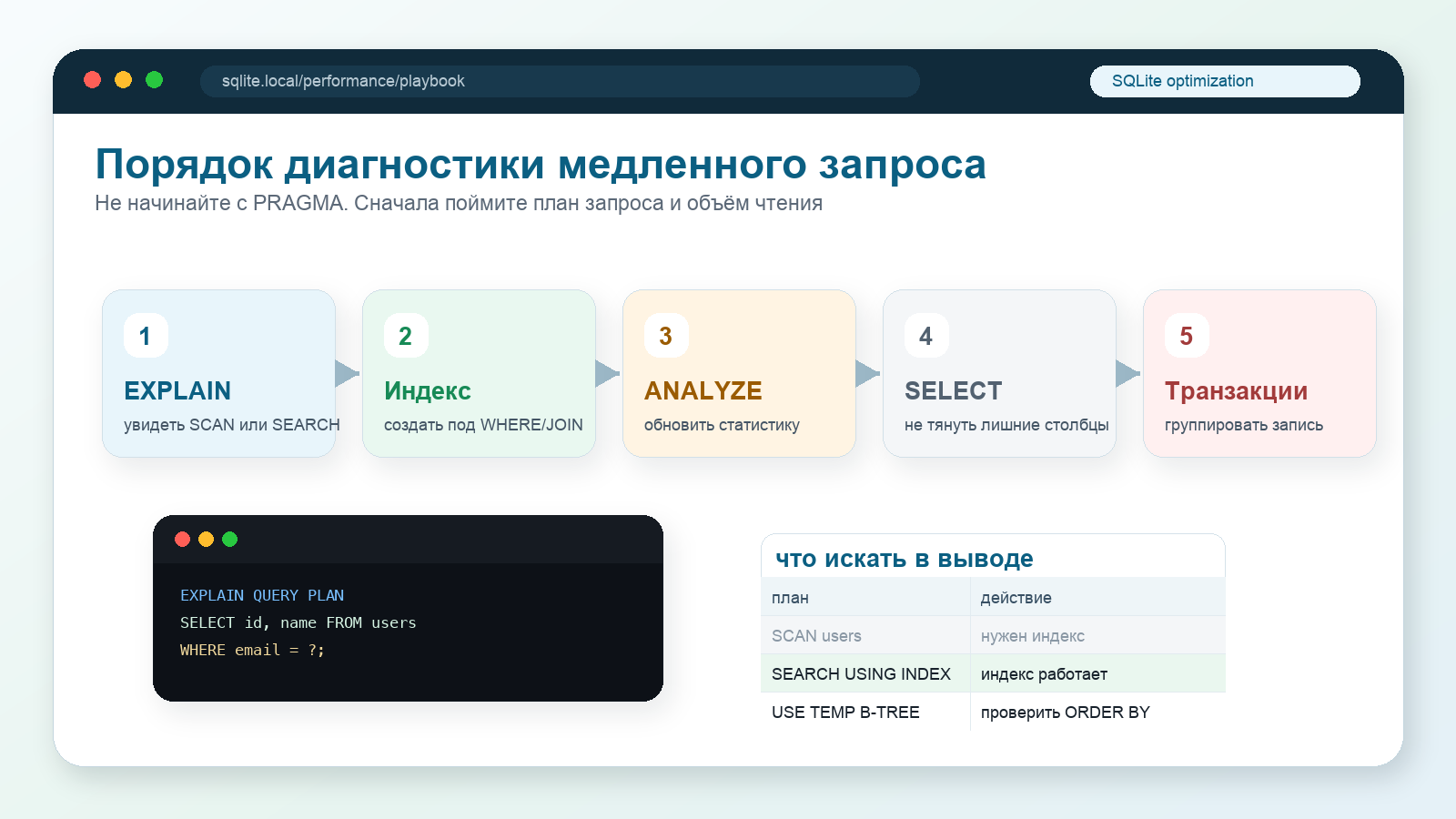Image resolution: width=1456 pixels, height=819 pixels.
Task: Click the green dot in code window
Action: (229, 540)
